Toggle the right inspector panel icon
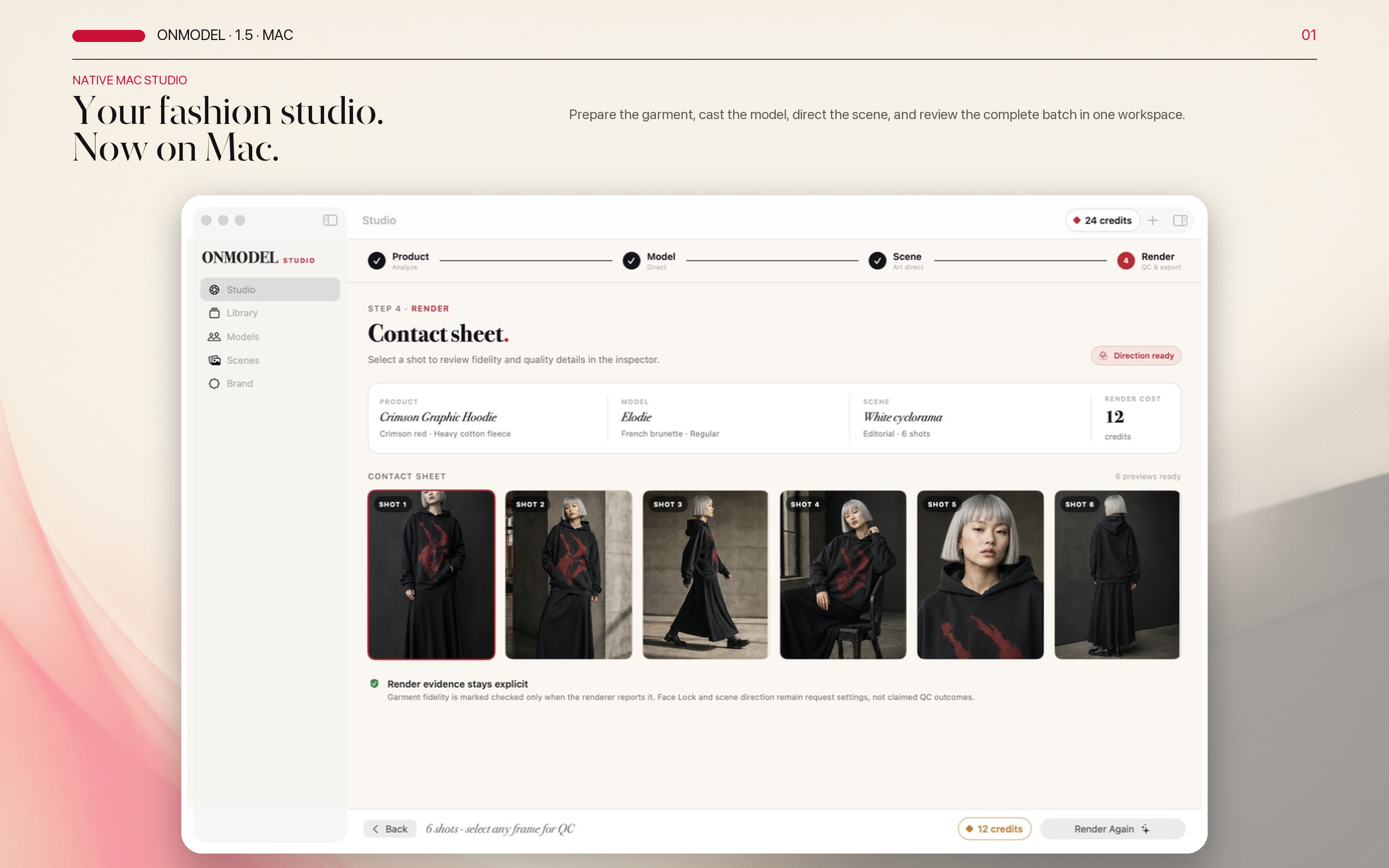 point(1180,220)
